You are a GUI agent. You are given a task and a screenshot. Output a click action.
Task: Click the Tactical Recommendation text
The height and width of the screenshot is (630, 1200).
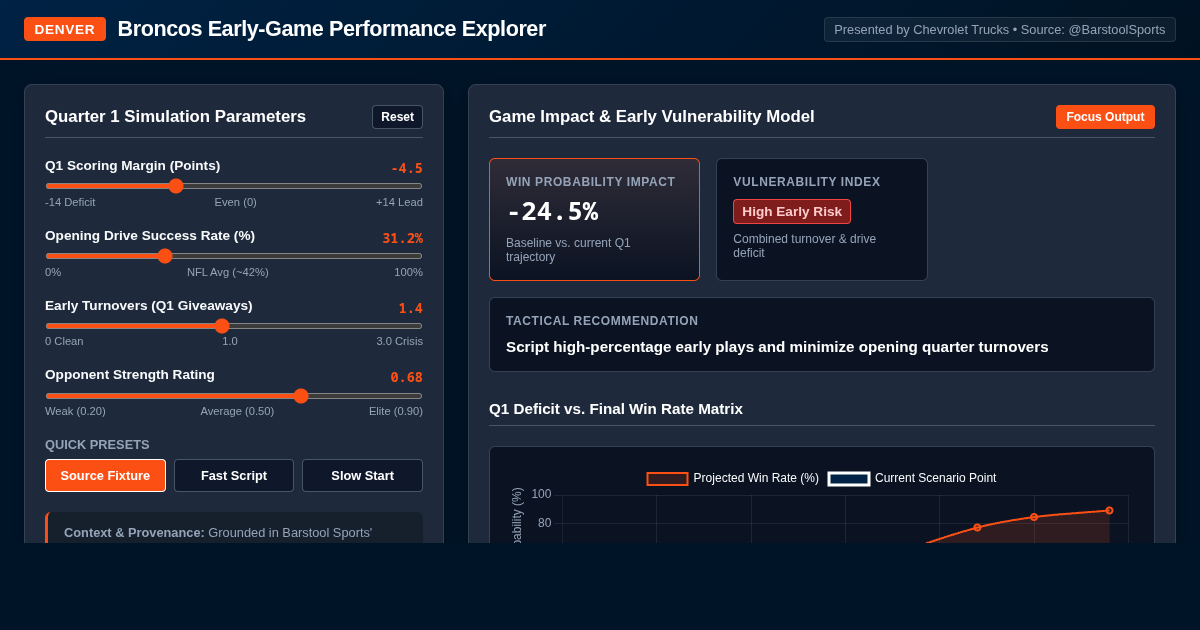coord(777,347)
